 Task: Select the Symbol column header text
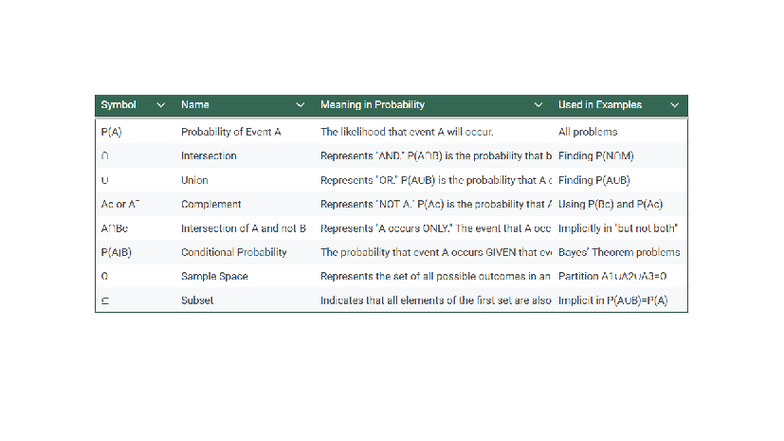119,105
